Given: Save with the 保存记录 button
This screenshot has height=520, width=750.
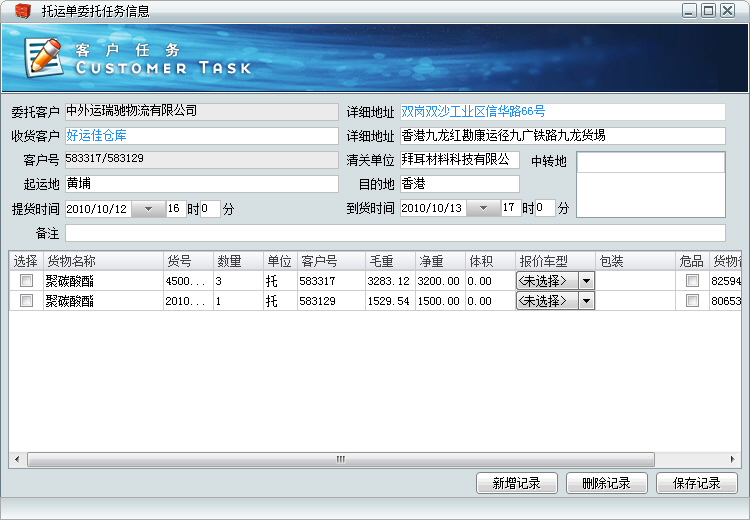Looking at the screenshot, I should click(696, 483).
